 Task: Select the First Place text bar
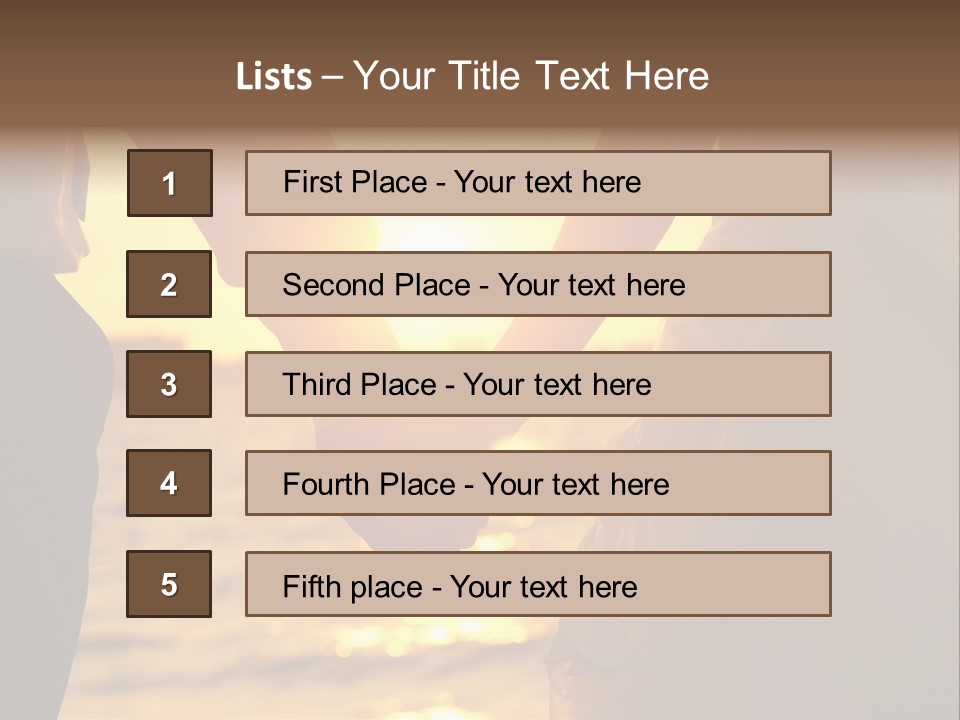pos(538,183)
